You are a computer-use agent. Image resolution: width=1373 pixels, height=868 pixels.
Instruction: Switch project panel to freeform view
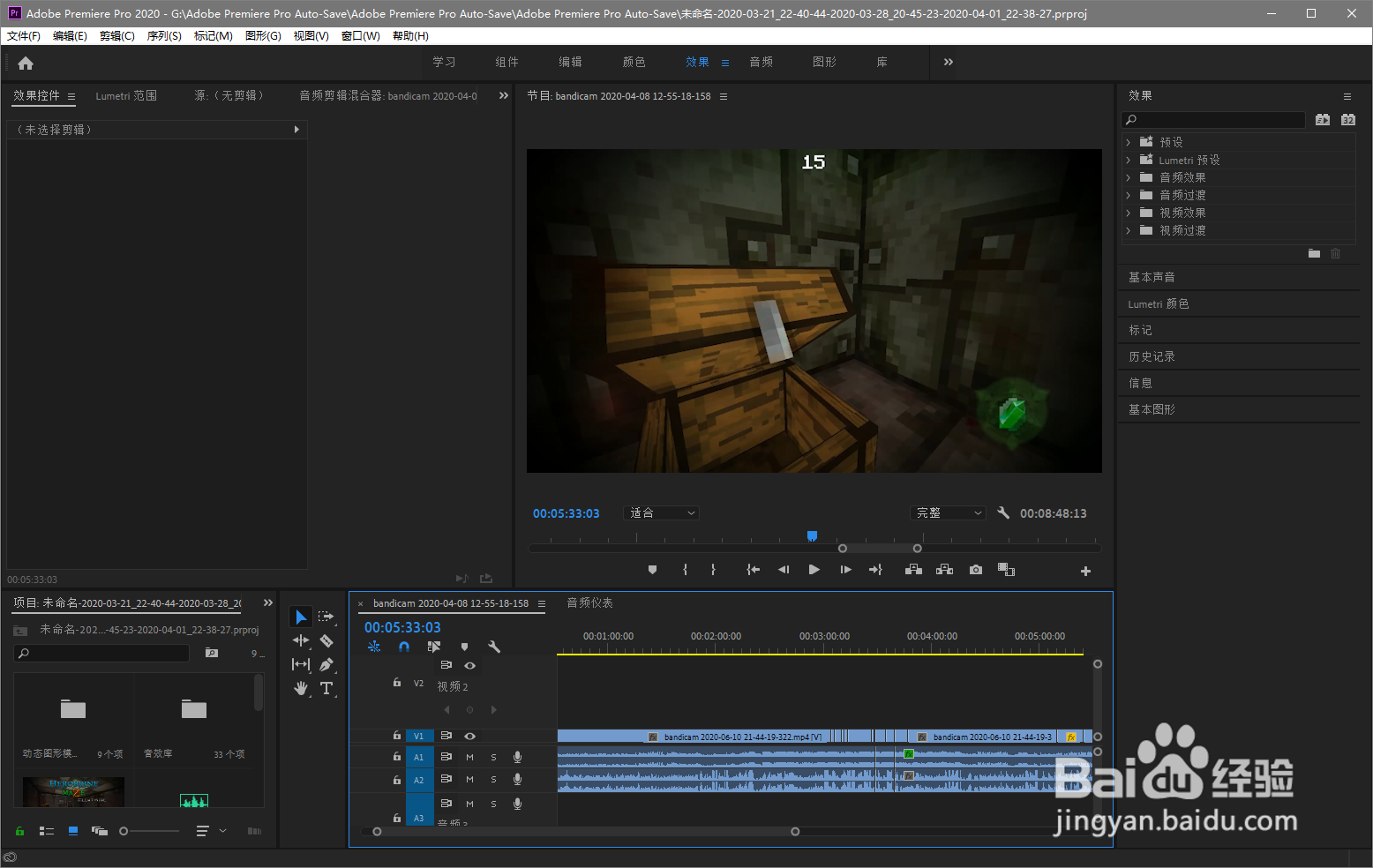point(100,831)
